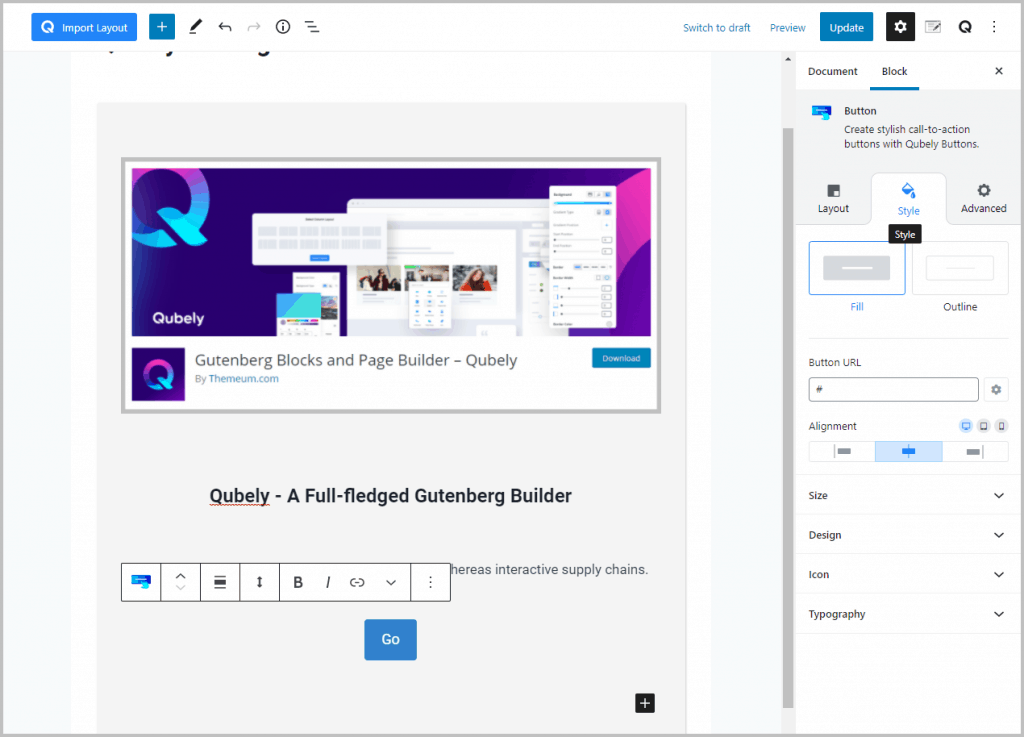Click the Qubely Full-fledged Gutenberg Builder heading
This screenshot has height=737, width=1024.
click(x=391, y=496)
